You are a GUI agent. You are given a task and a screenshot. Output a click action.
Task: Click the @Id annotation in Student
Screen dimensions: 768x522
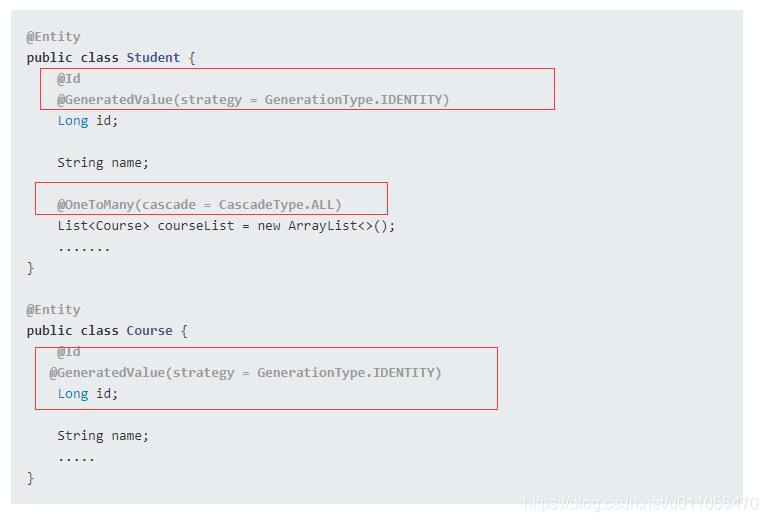[69, 78]
